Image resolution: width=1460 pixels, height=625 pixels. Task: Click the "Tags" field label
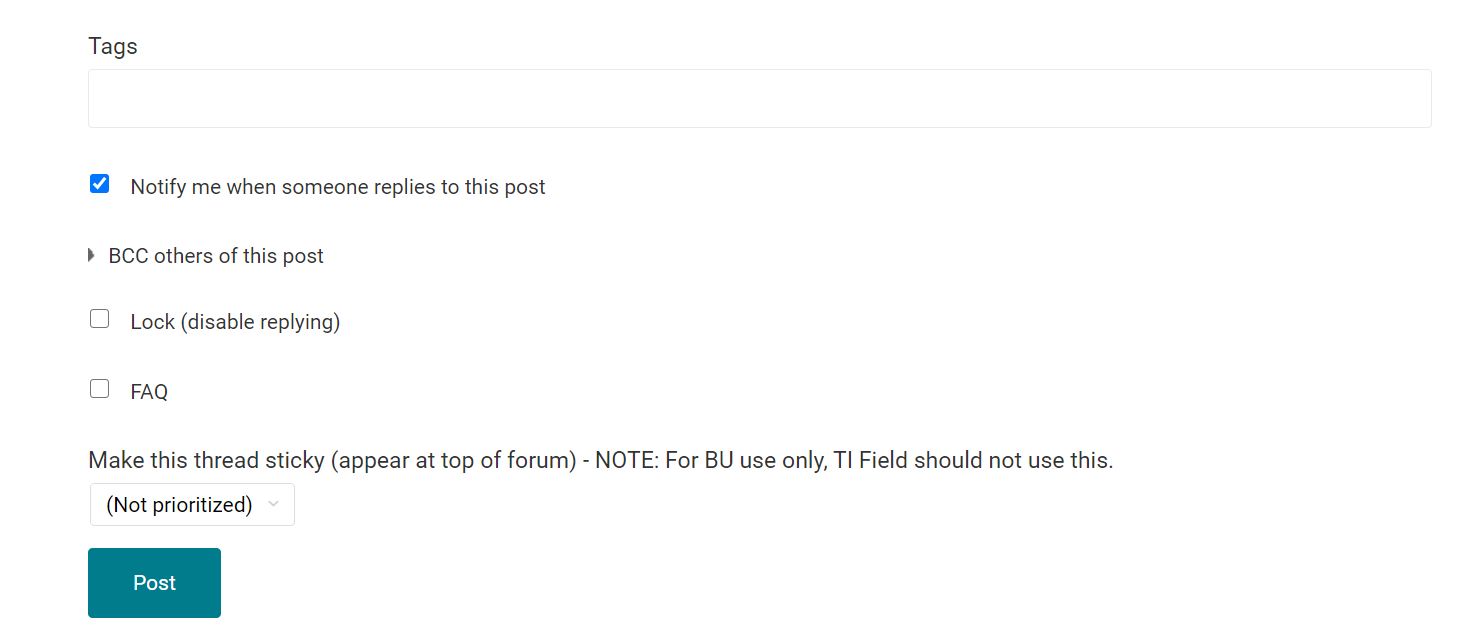[x=113, y=46]
